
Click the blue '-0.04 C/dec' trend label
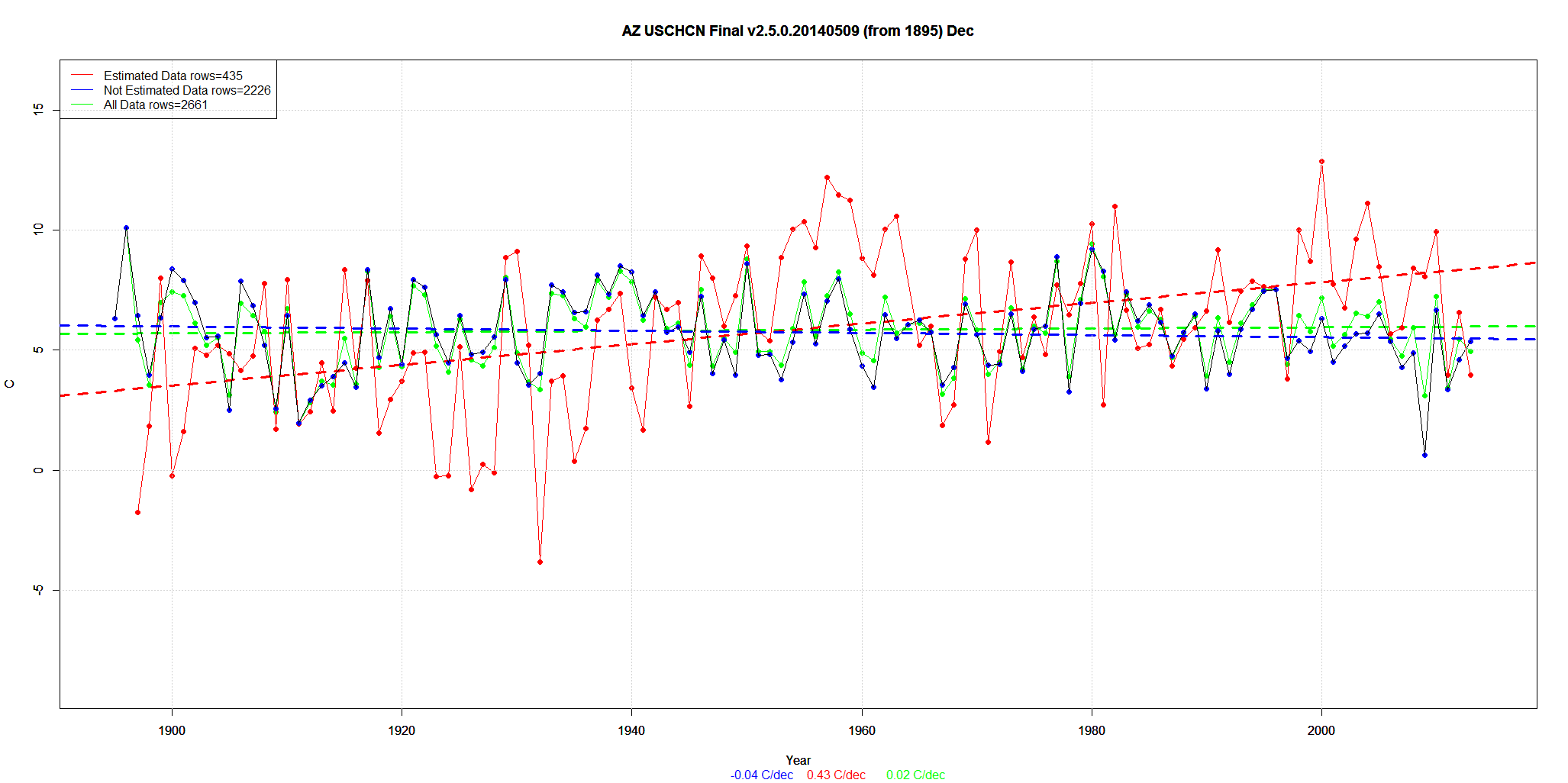pos(761,775)
